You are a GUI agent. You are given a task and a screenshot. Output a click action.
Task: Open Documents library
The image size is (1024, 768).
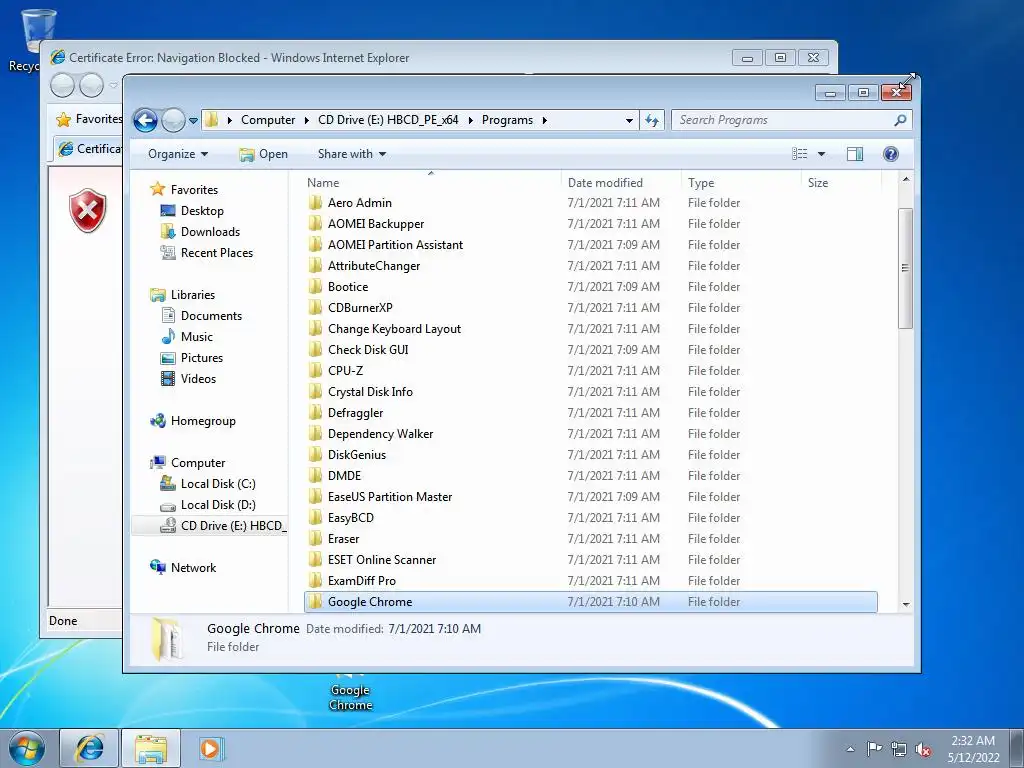(x=211, y=316)
